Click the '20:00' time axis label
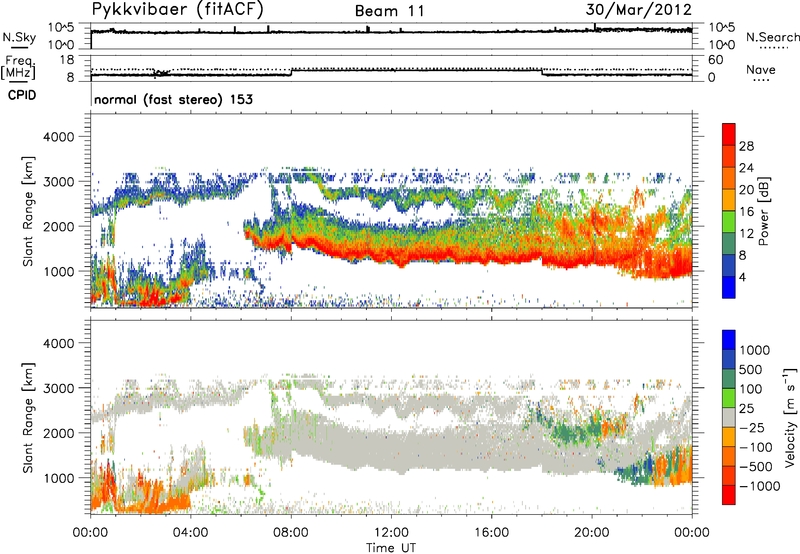800x554 pixels. [591, 533]
